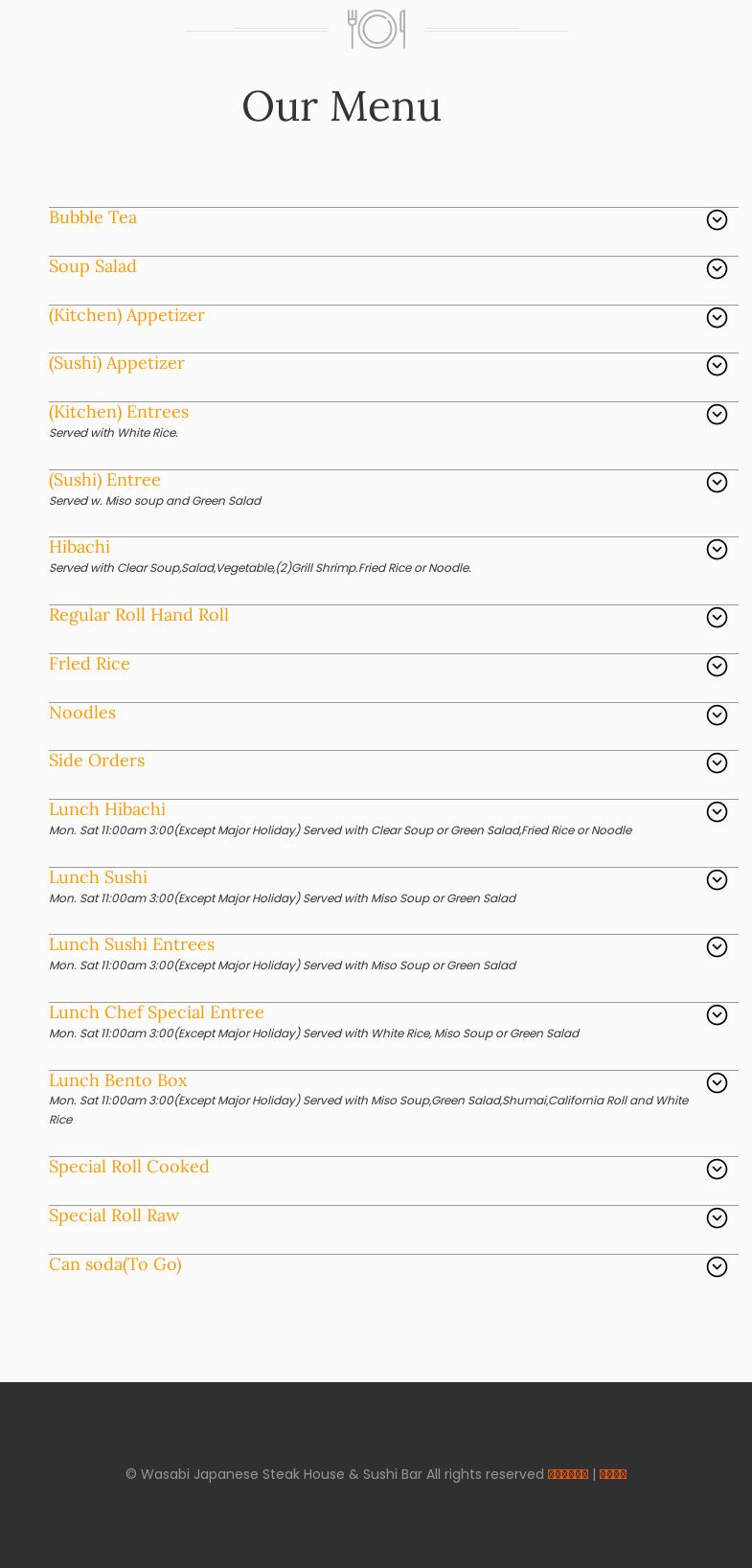Open the Special Roll Raw category
Screen dimensions: 752x1568
tap(114, 1216)
